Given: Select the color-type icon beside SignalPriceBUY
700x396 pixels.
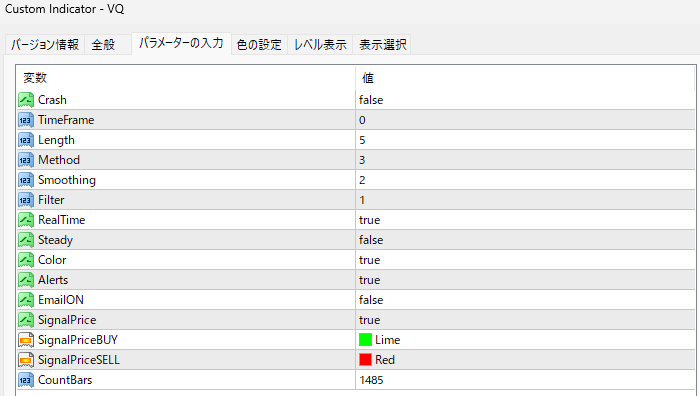Looking at the screenshot, I should pos(26,340).
